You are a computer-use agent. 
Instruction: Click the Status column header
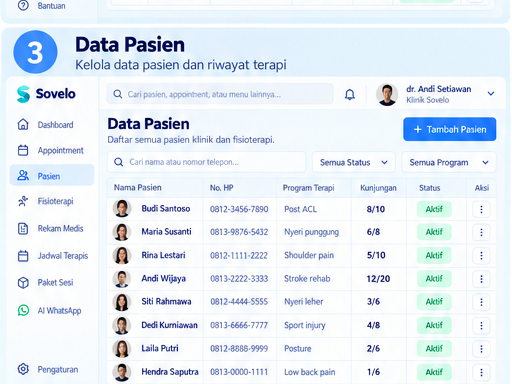click(x=430, y=188)
